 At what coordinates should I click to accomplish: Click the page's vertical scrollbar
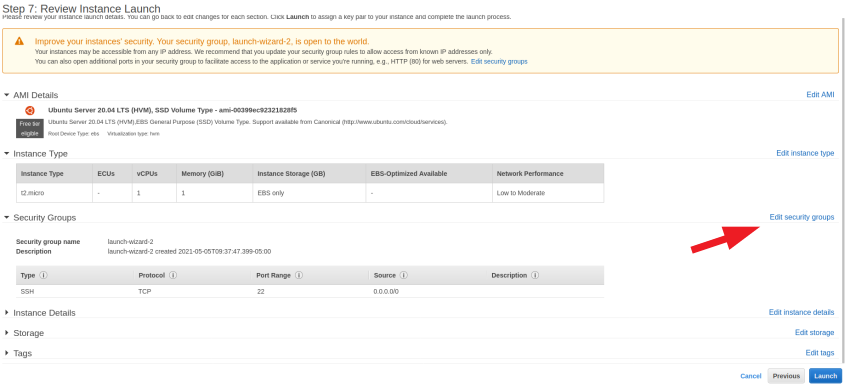coord(844,189)
